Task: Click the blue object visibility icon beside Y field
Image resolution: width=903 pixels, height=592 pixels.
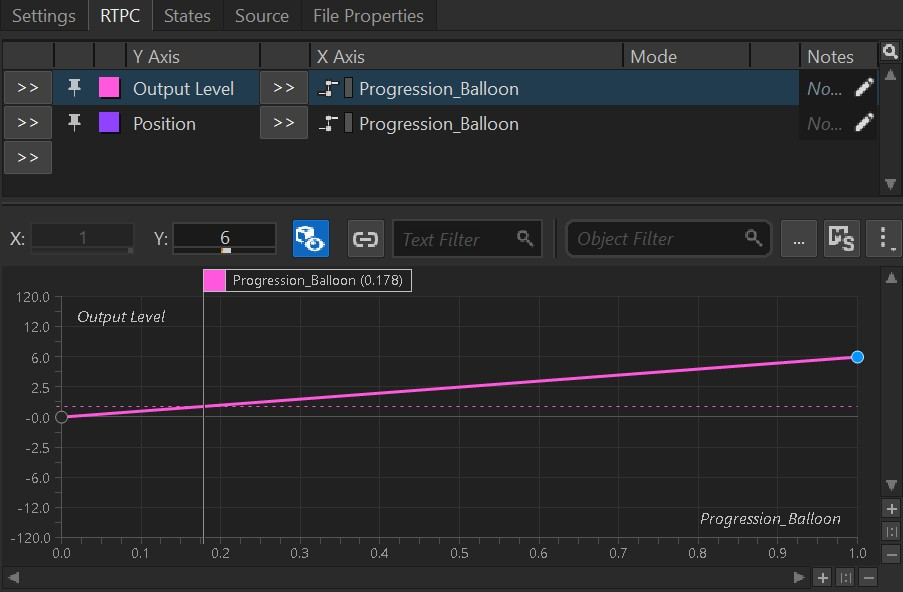Action: (310, 239)
